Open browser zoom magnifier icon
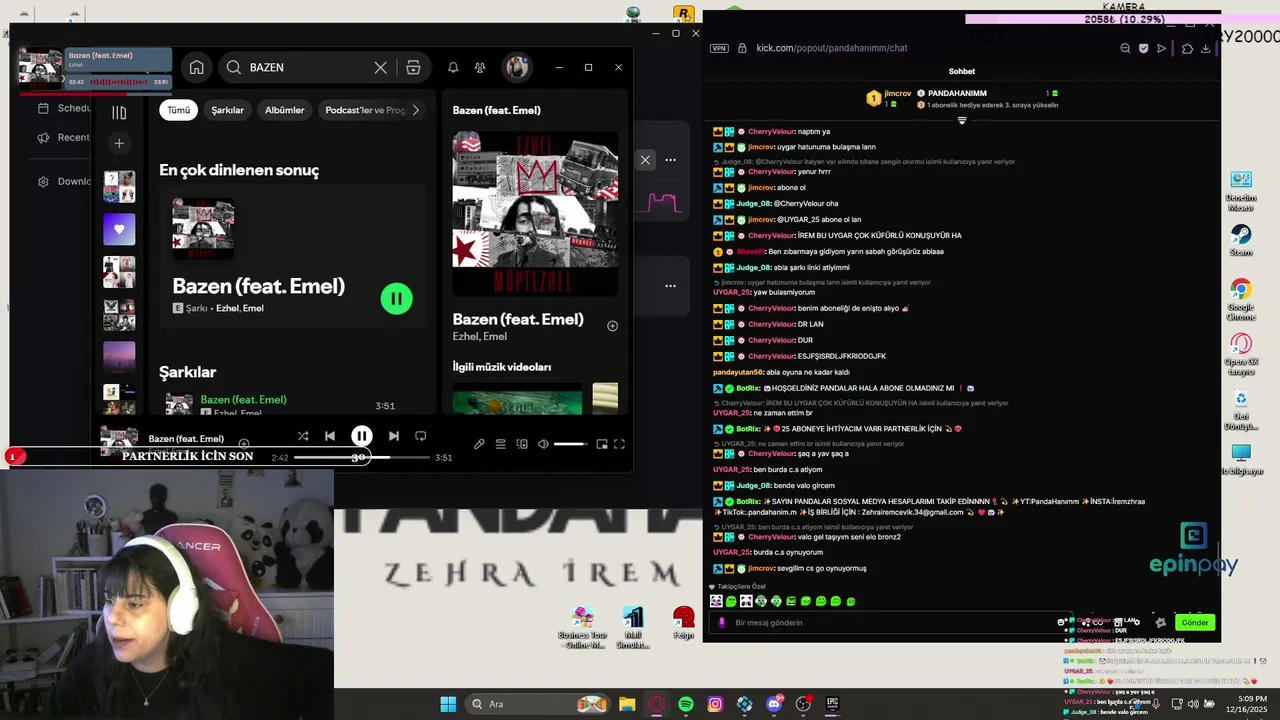 (x=1125, y=48)
